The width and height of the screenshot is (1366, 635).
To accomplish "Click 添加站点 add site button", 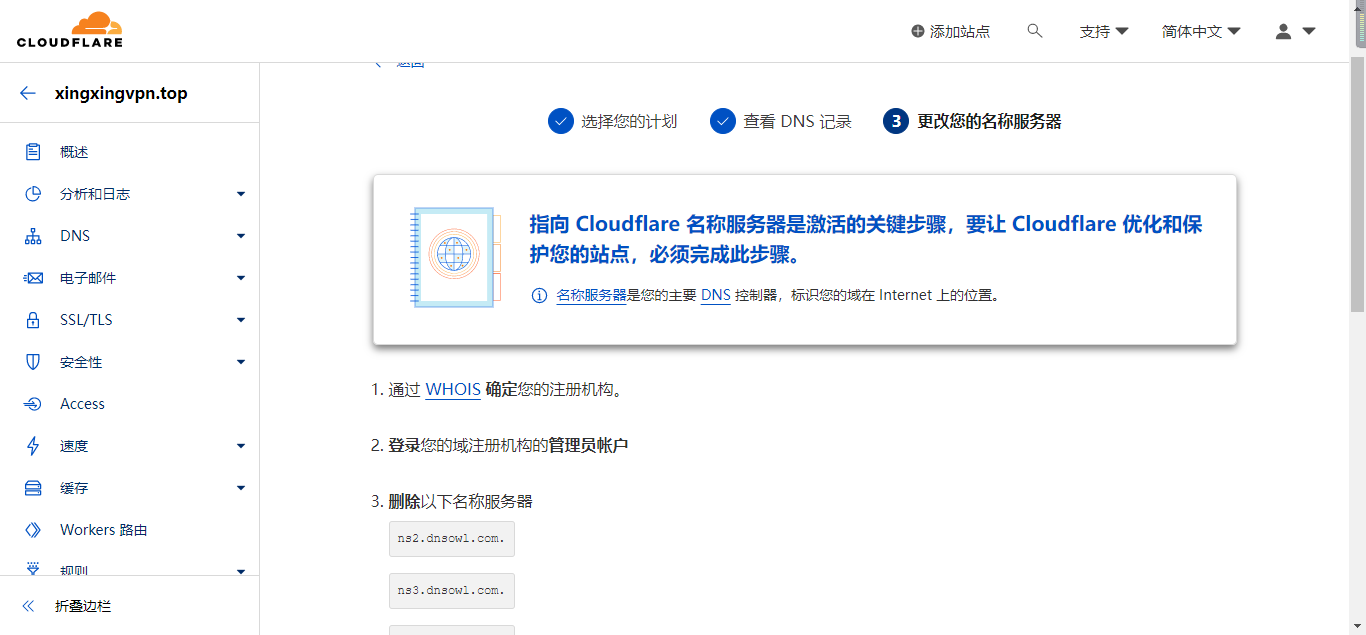I will click(x=950, y=31).
